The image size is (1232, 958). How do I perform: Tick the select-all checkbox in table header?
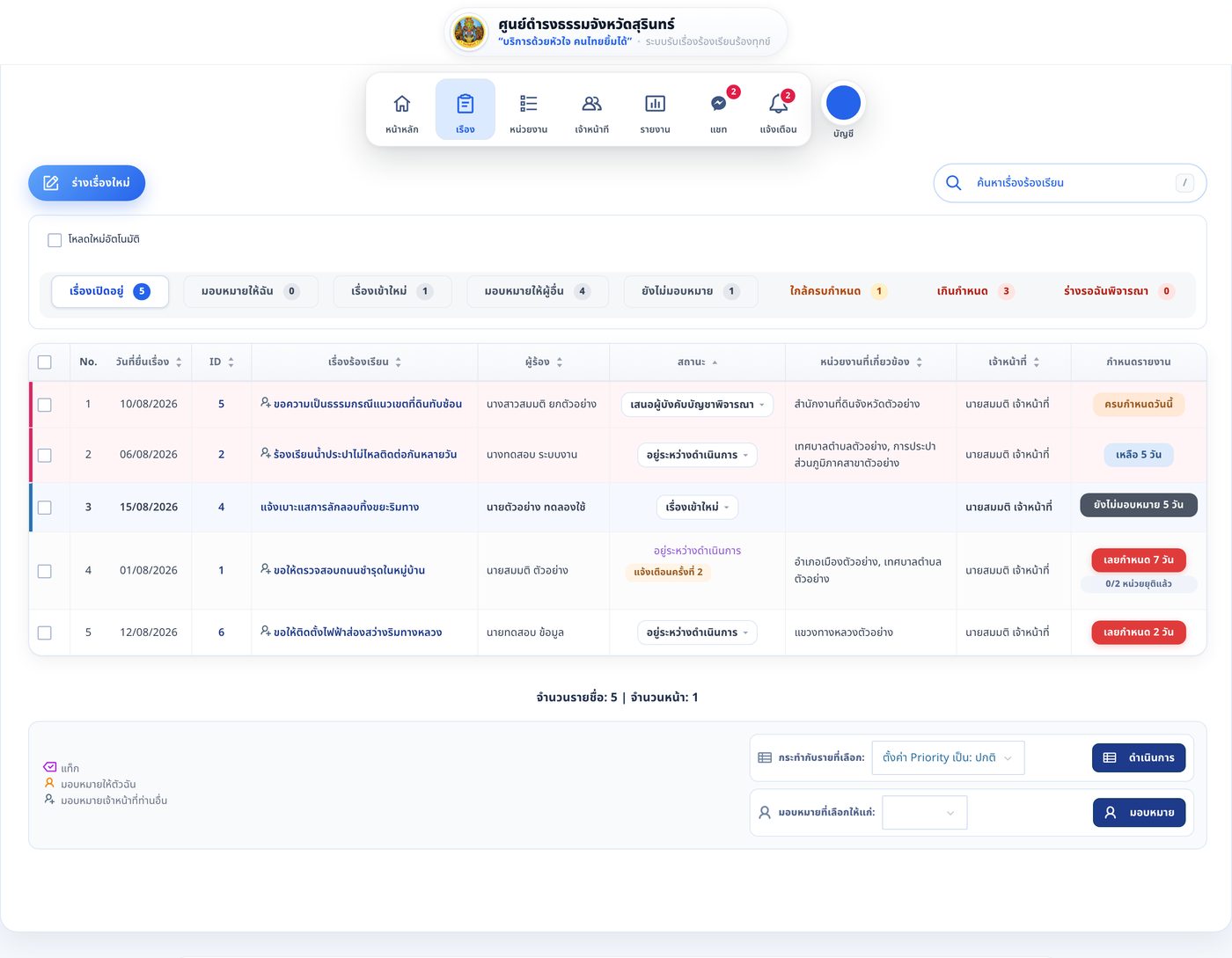click(x=45, y=362)
